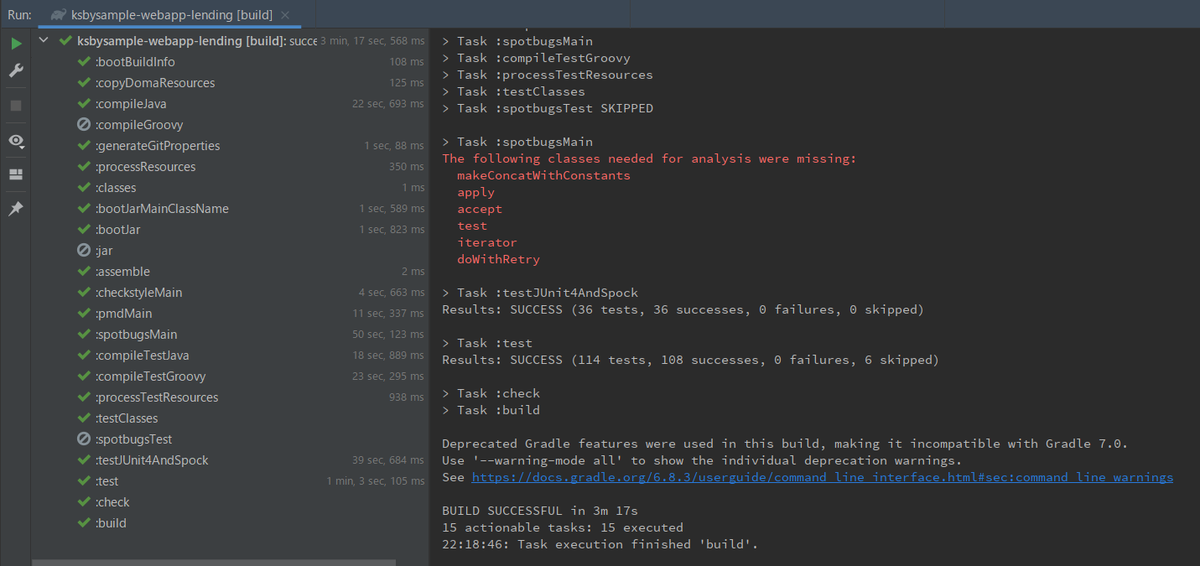The image size is (1200, 566).
Task: Select the :pmdMain task row
Action: coord(231,314)
